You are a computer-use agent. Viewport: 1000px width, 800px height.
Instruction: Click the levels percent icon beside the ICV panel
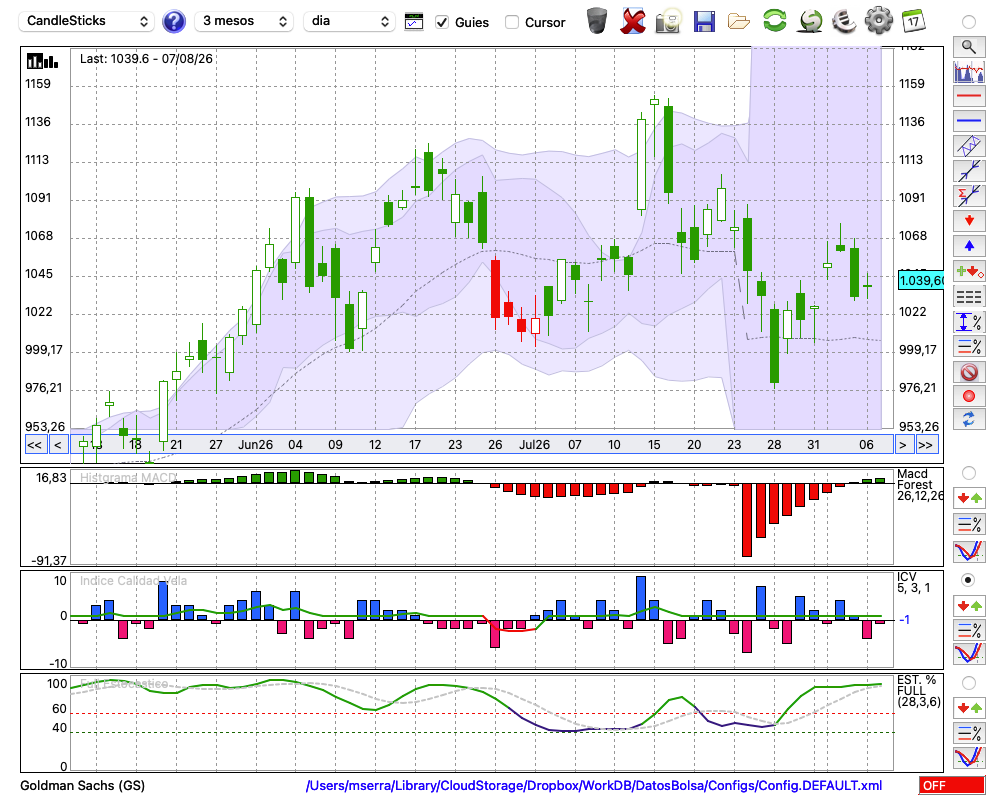point(969,630)
